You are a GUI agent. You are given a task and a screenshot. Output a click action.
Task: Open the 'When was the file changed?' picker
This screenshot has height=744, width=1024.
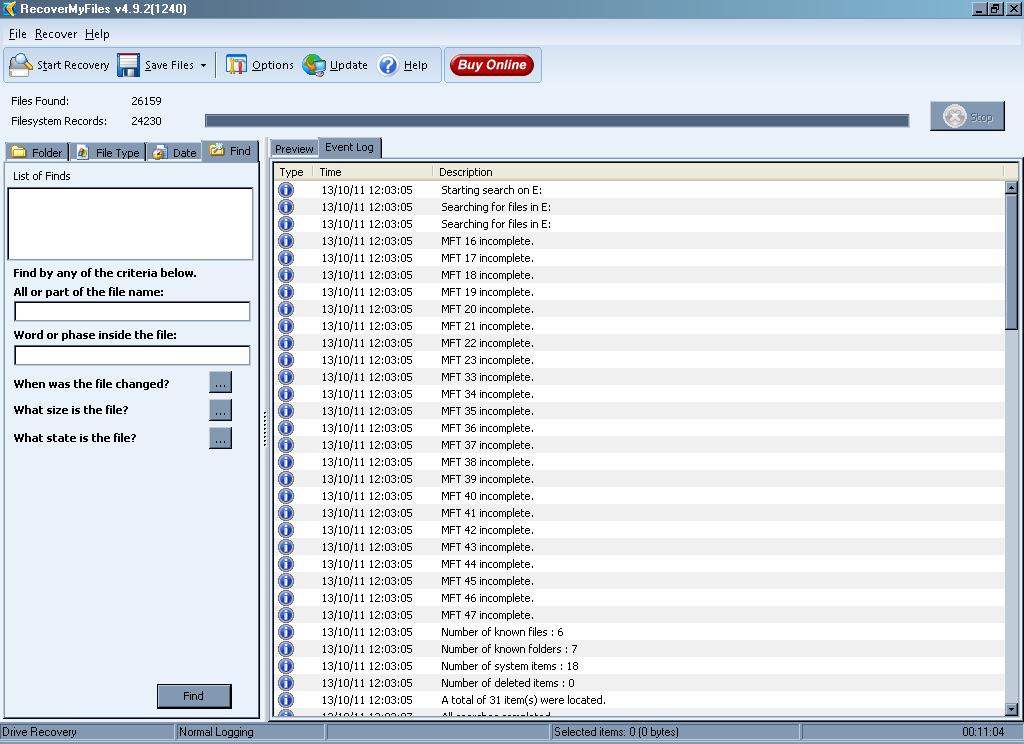[220, 382]
